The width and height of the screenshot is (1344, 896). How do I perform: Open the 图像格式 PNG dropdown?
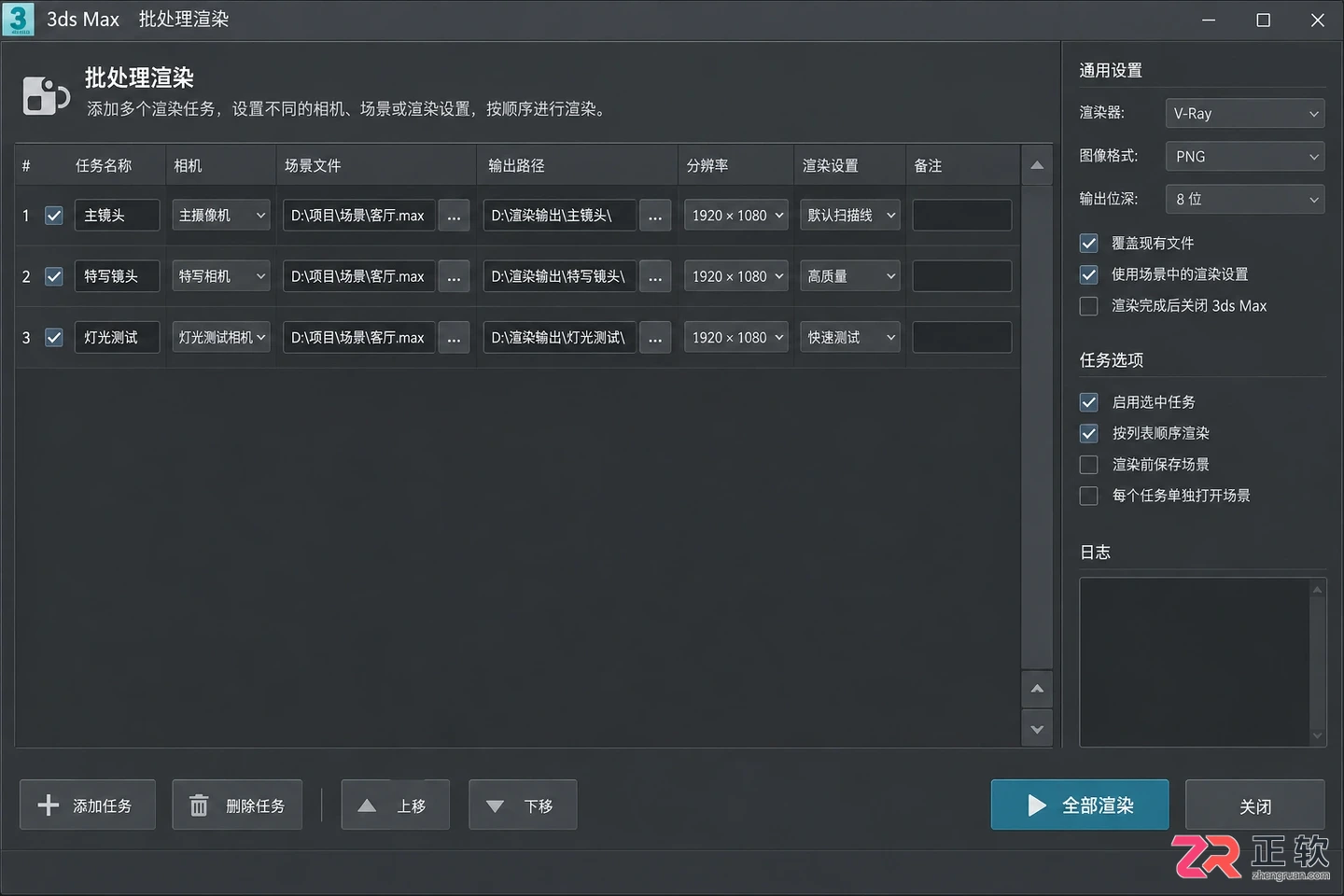click(x=1245, y=157)
